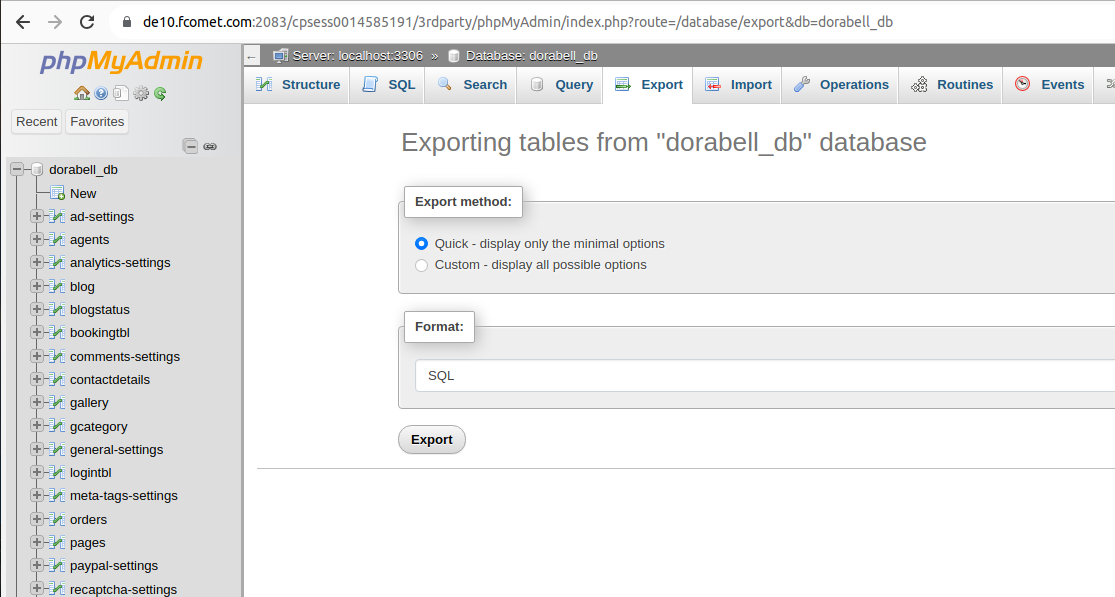Open phpMyAdmin documentation help icon
The width and height of the screenshot is (1115, 597).
101,93
